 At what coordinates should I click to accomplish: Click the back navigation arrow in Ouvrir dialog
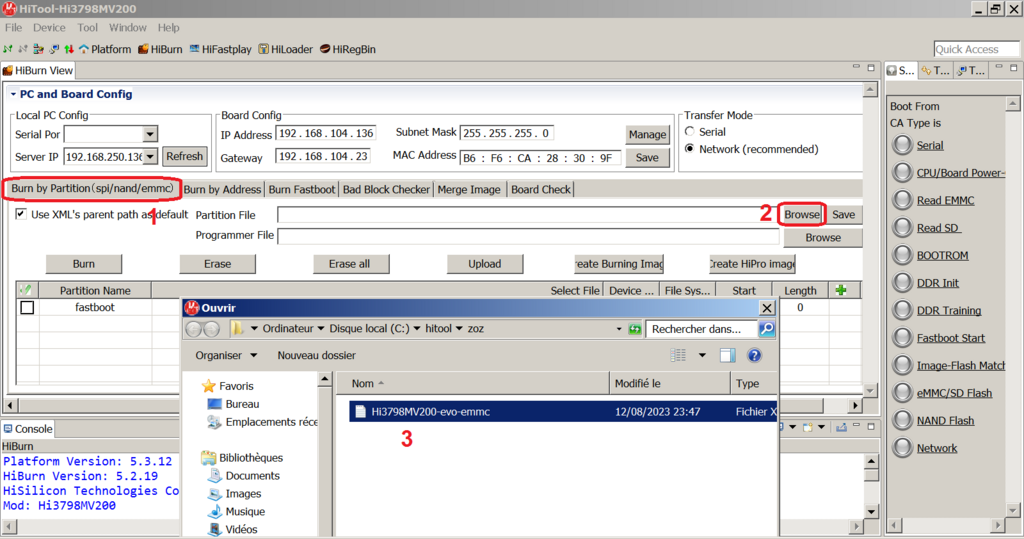[x=194, y=329]
